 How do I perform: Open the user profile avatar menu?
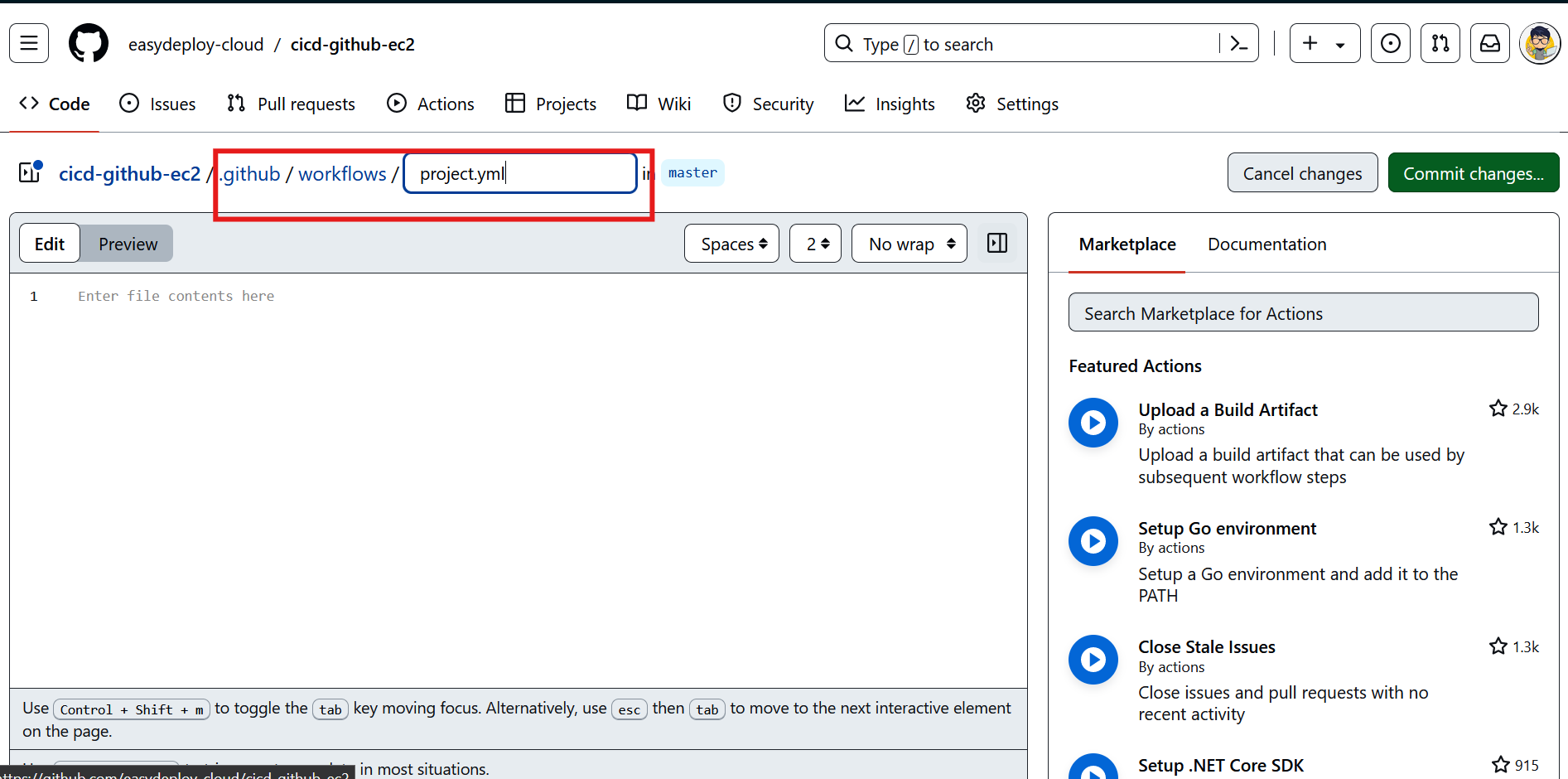coord(1541,43)
